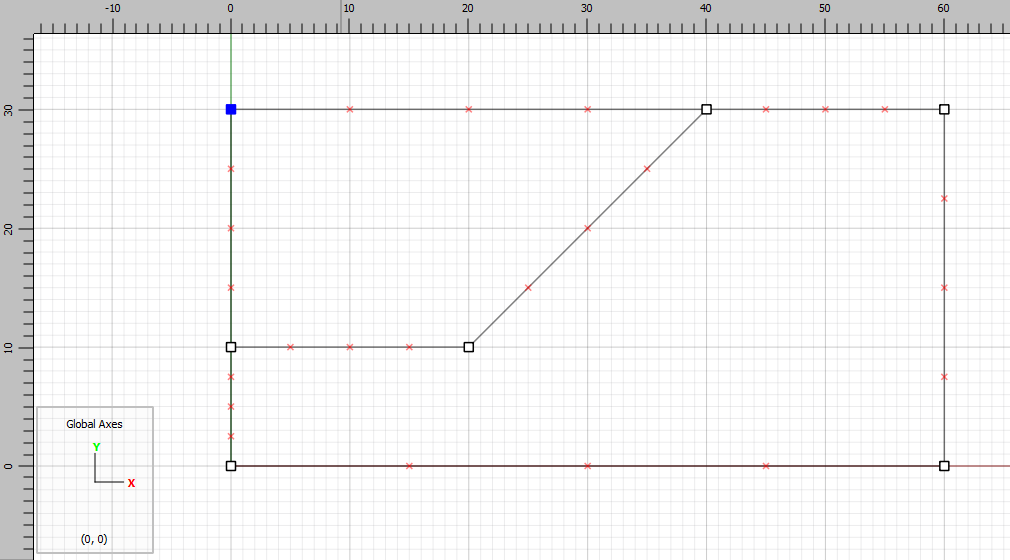
Task: Click the bottom edge red marker at x=45
Action: 766,466
